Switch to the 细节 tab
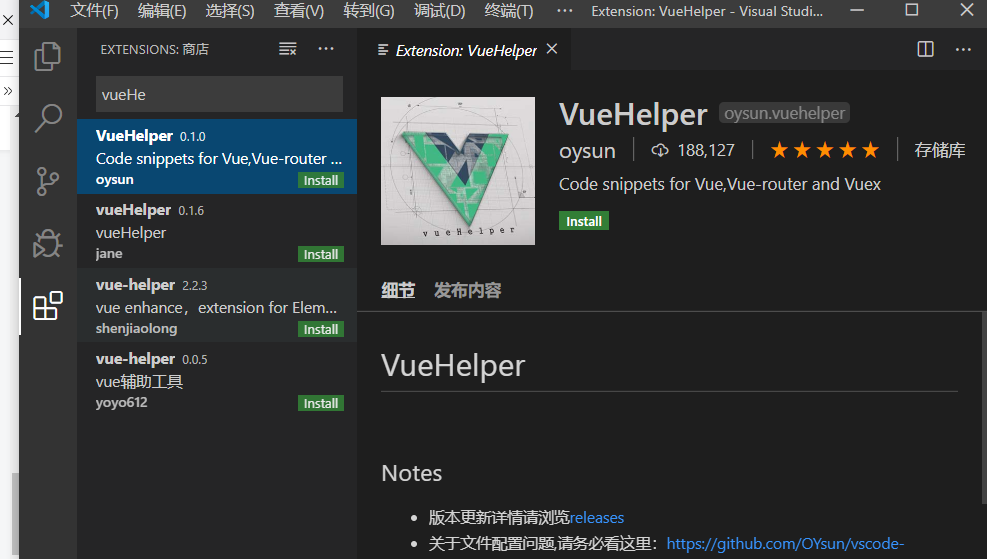The width and height of the screenshot is (987, 559). click(x=398, y=290)
